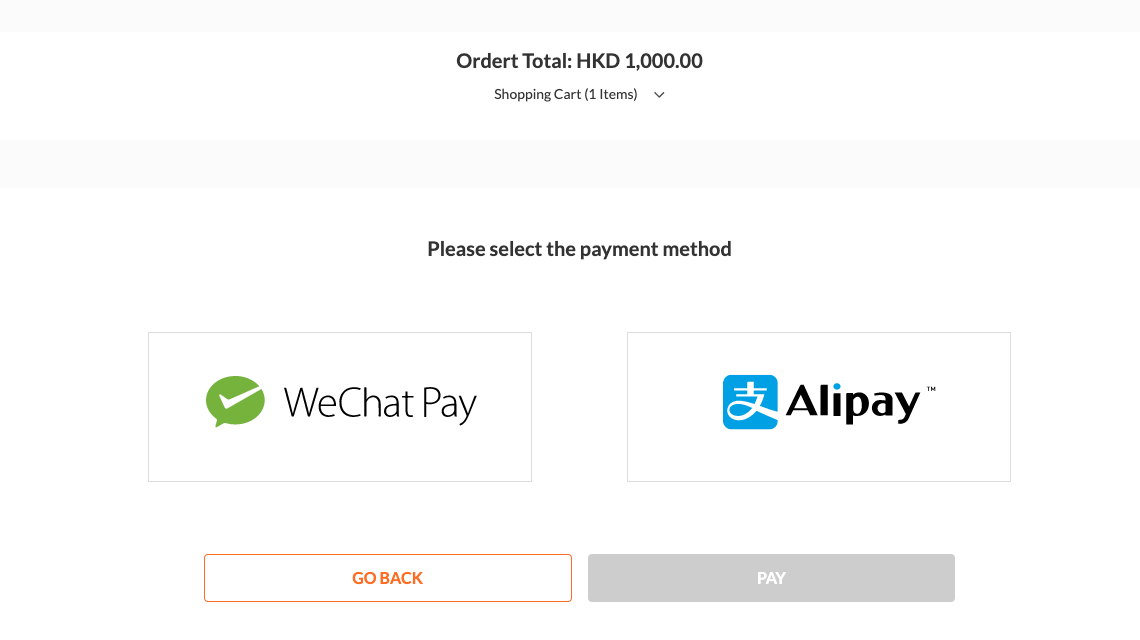Click the HKD 1,000.00 amount
Viewport: 1140px width, 640px height.
tap(640, 60)
